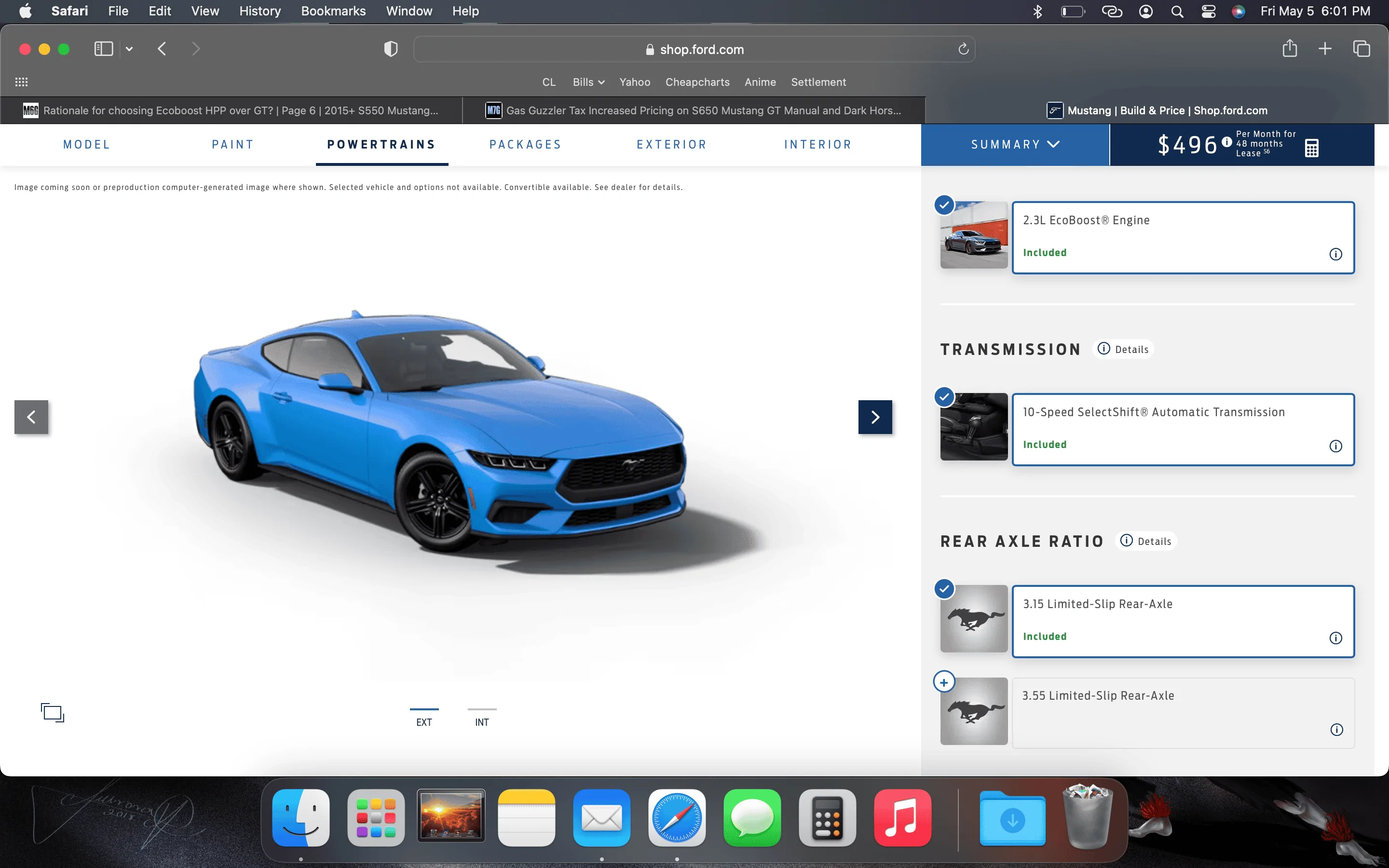Screen dimensions: 1389x868
Task: Select the 10-Speed SelectShift Automatic Transmission card
Action: click(1183, 429)
